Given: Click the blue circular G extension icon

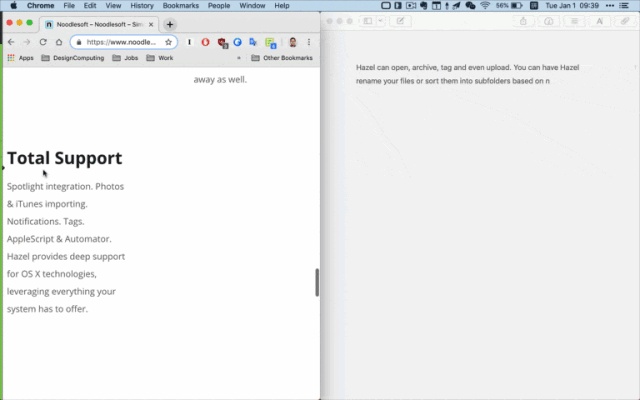Looking at the screenshot, I should [x=237, y=42].
